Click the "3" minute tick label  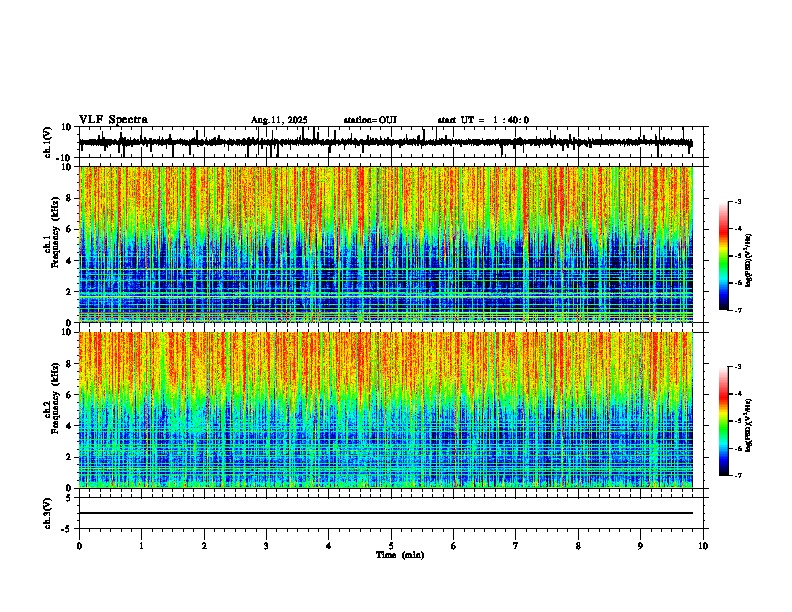[x=266, y=546]
